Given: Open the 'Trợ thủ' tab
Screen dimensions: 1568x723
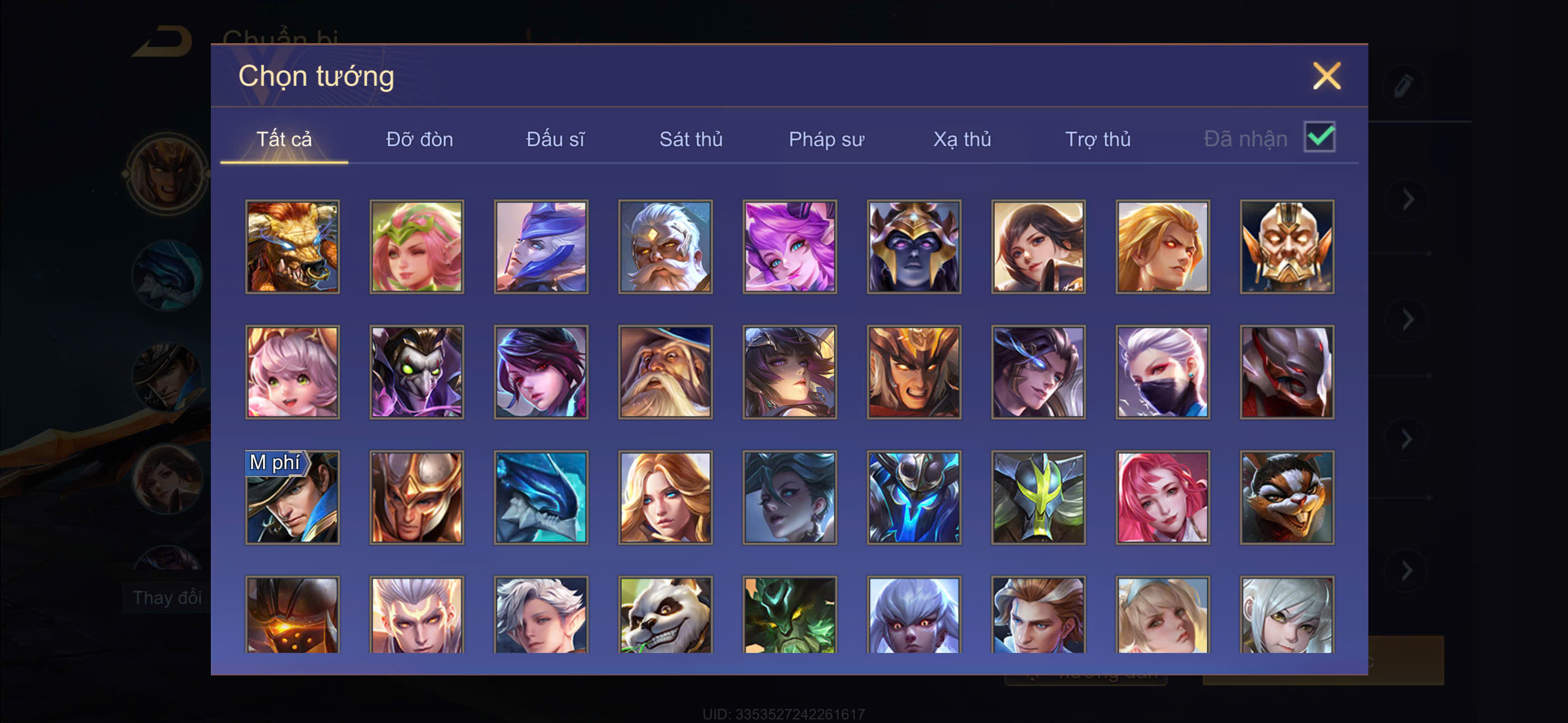Looking at the screenshot, I should (1097, 140).
